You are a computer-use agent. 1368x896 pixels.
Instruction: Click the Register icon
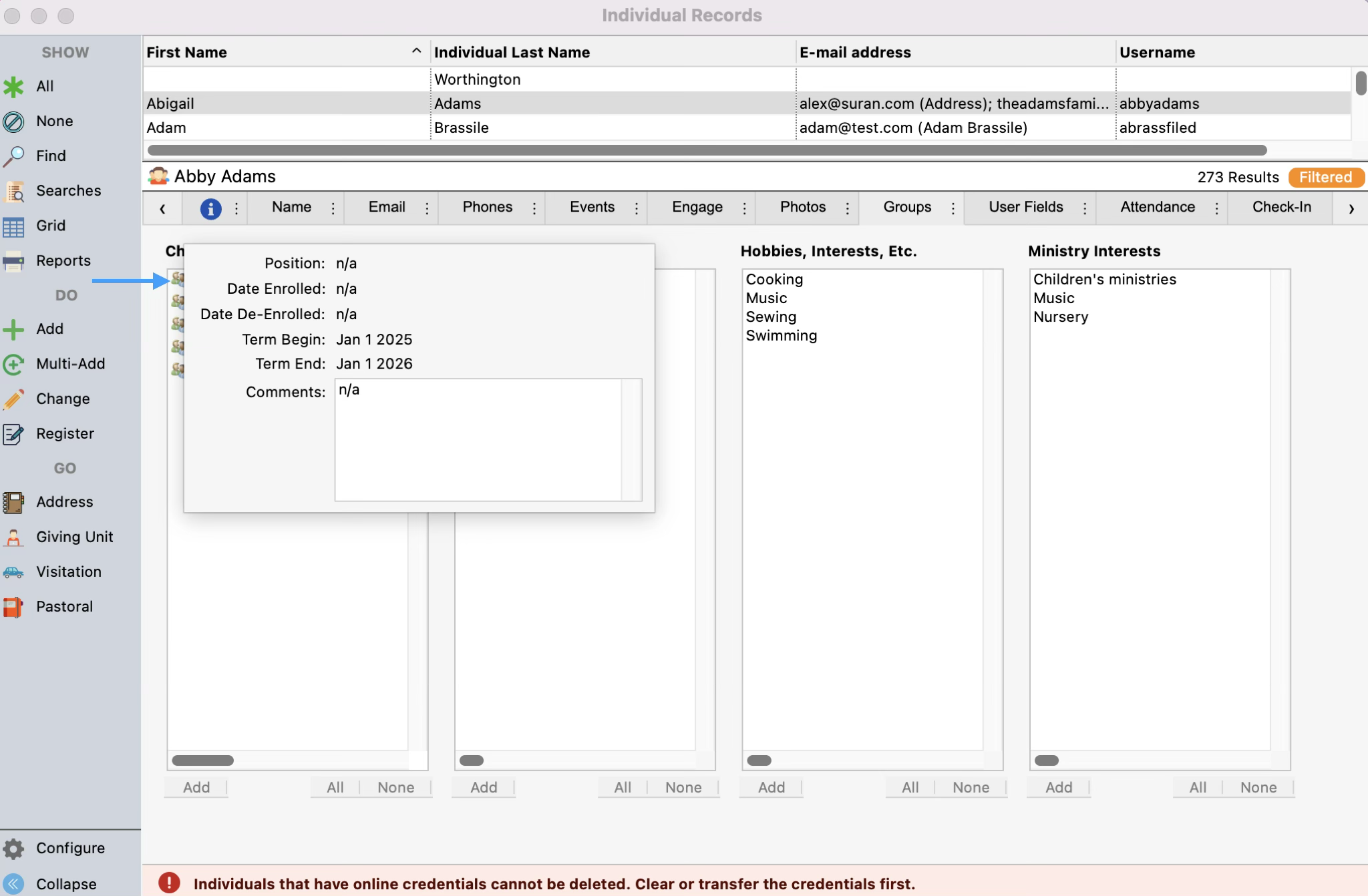(13, 434)
